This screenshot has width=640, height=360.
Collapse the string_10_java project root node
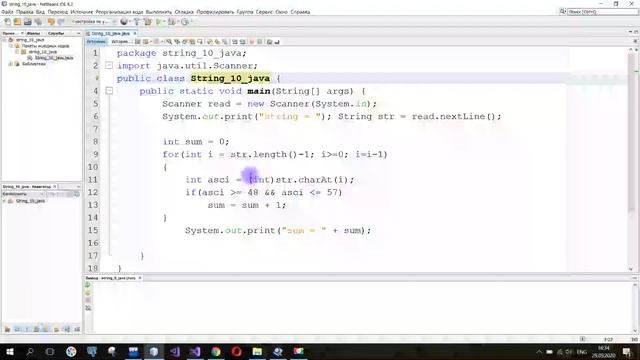click(4, 40)
